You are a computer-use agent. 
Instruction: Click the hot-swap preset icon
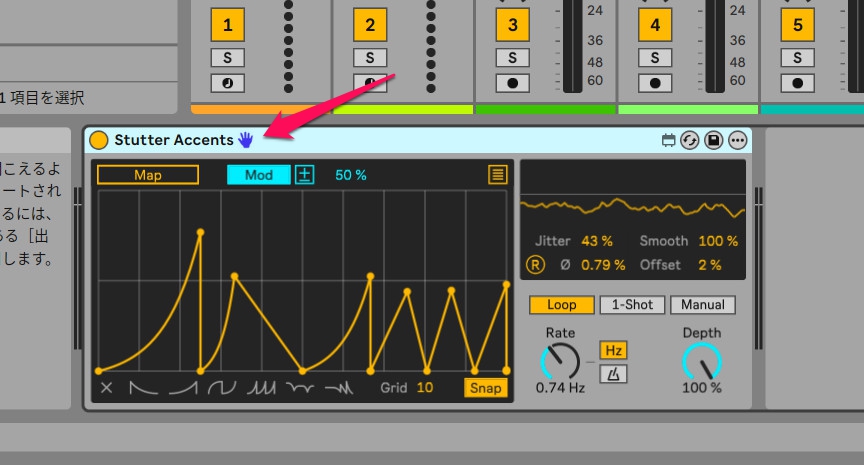coord(691,141)
